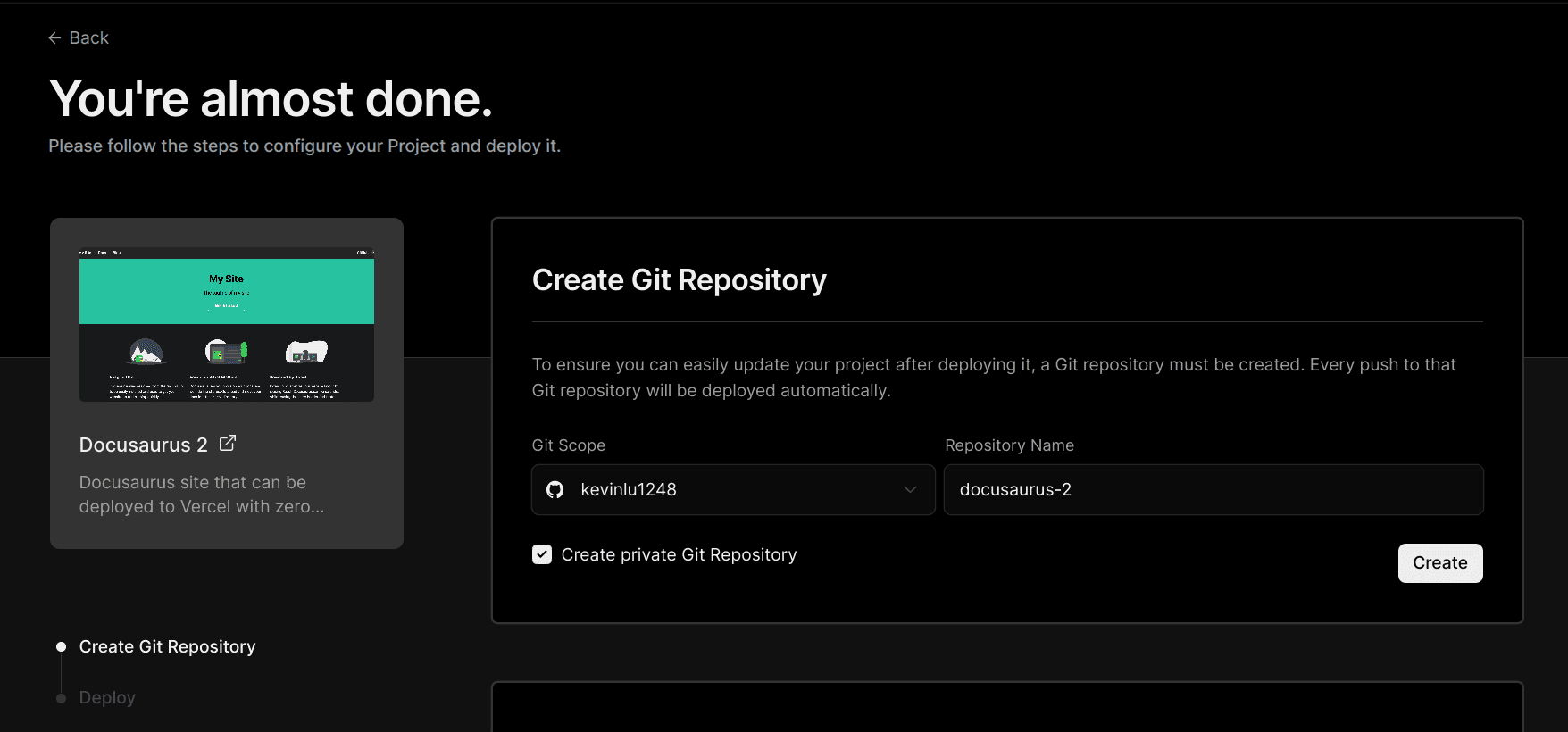Click the GitHub logo in Git Scope

pyautogui.click(x=555, y=489)
